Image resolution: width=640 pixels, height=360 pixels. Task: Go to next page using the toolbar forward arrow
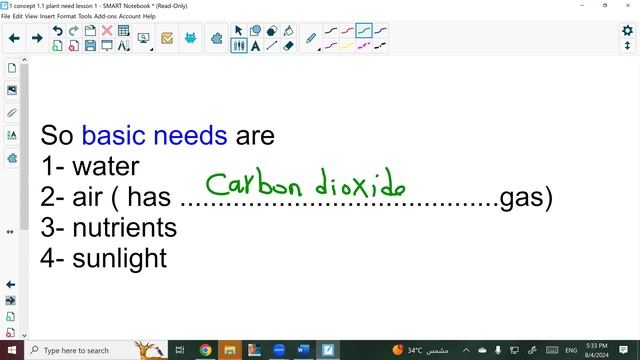tap(37, 38)
